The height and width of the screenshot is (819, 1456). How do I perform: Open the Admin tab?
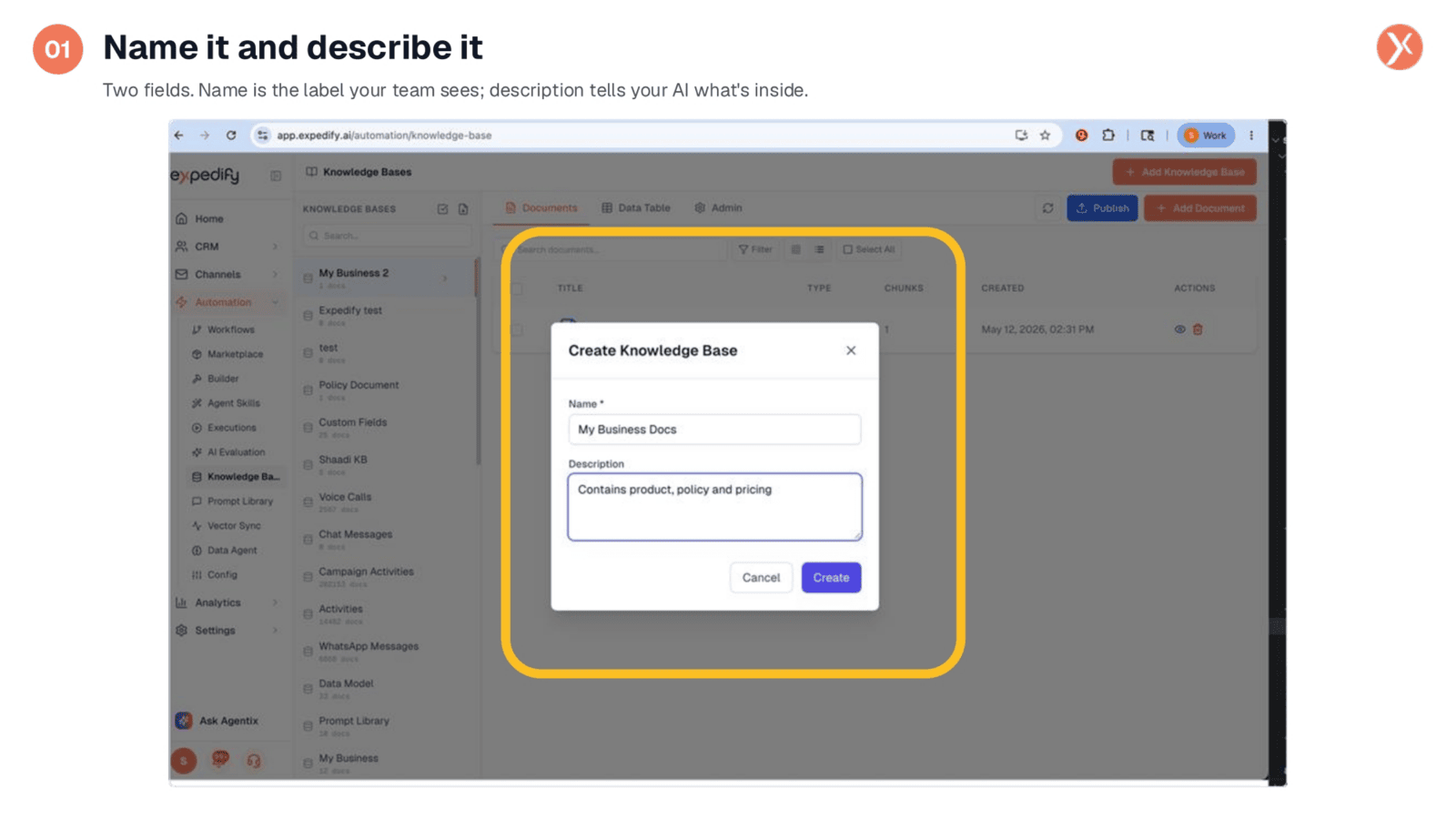click(718, 207)
